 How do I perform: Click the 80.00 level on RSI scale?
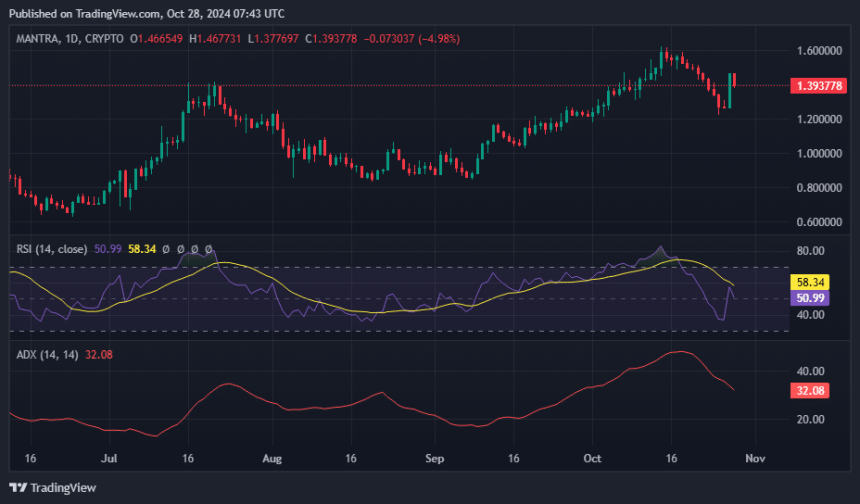click(x=810, y=251)
